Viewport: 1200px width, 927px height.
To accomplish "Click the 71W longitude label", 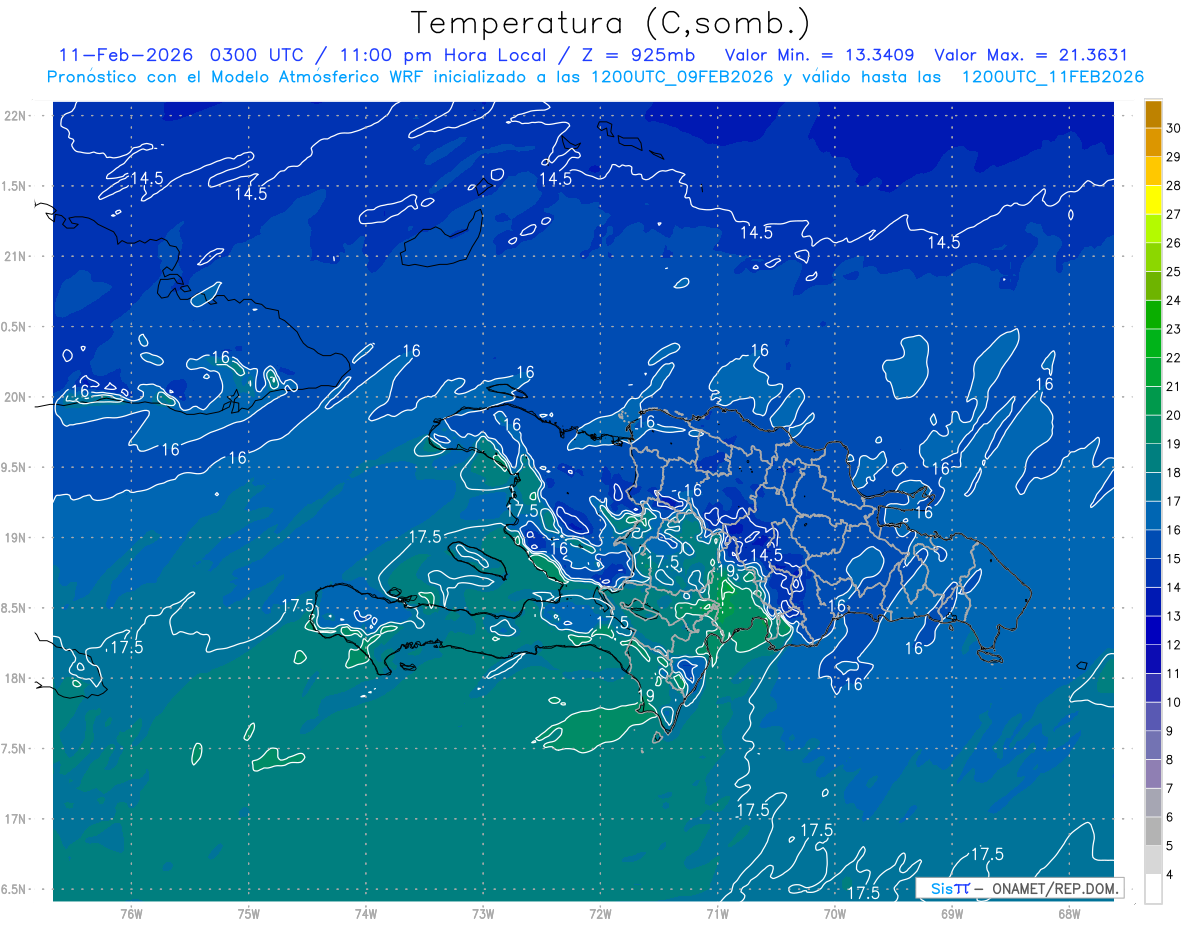I will click(717, 914).
